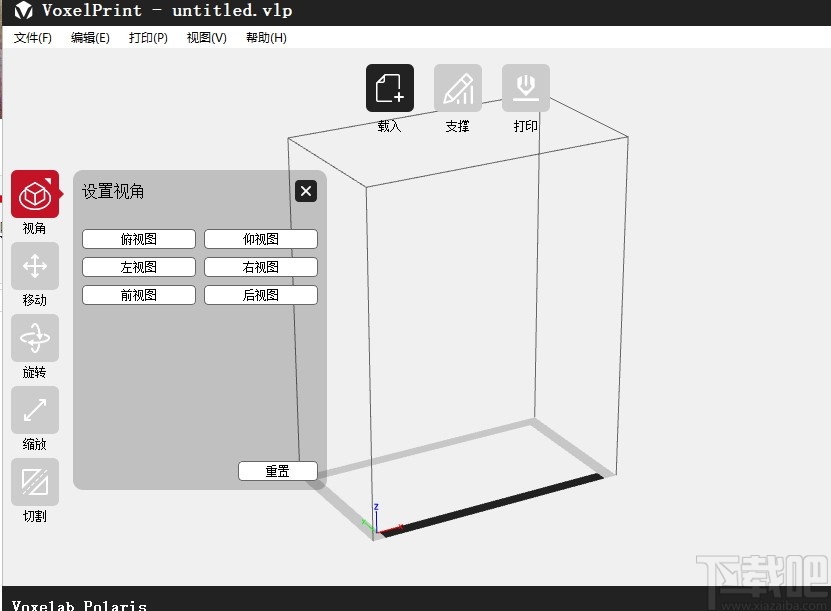This screenshot has height=611, width=831.
Task: Switch to 右视图 (right view)
Action: pos(261,266)
